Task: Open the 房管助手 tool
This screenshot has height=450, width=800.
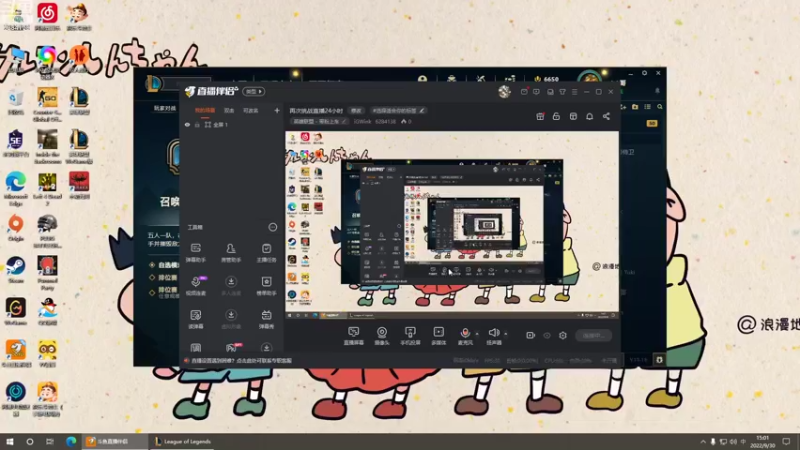Action: [231, 253]
